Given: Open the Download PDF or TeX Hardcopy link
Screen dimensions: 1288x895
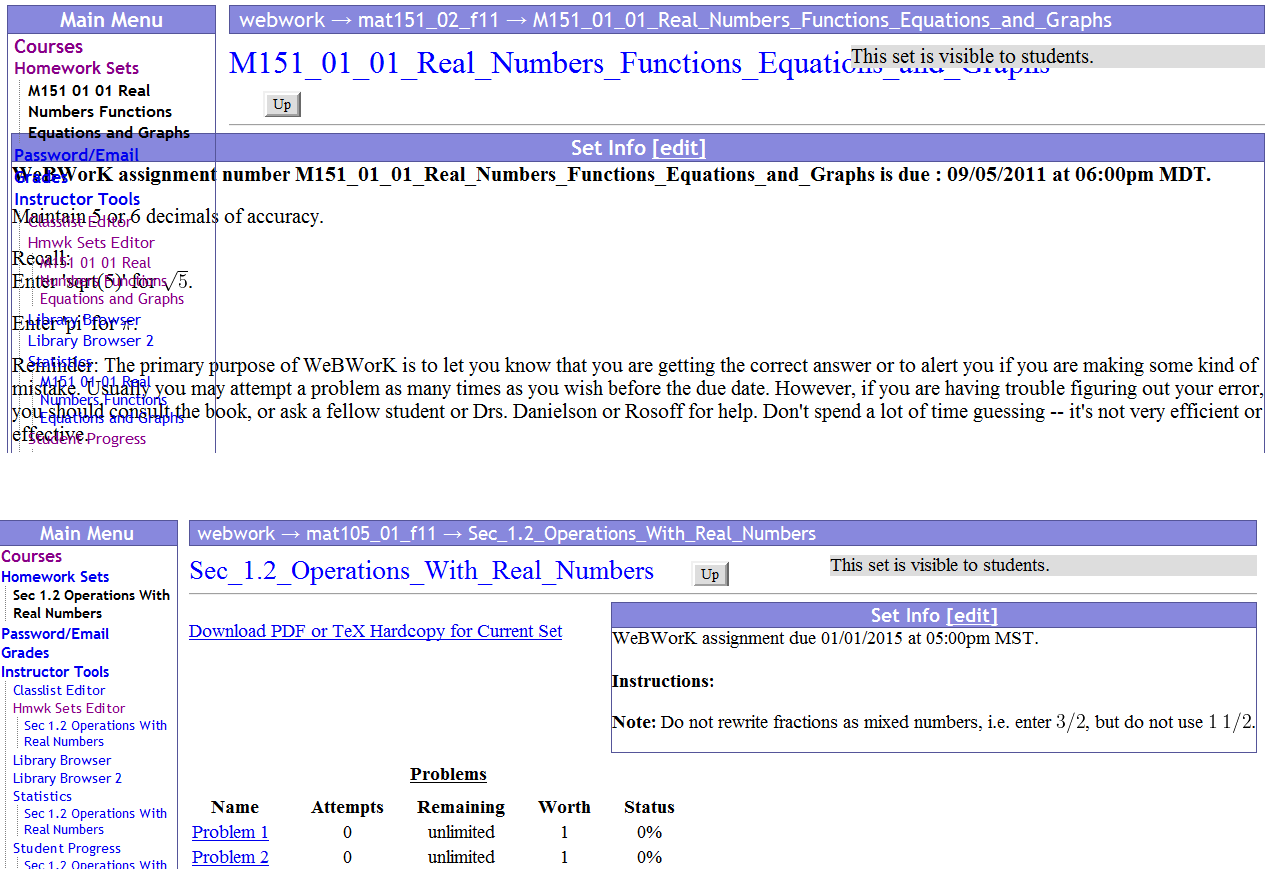Looking at the screenshot, I should pos(375,631).
